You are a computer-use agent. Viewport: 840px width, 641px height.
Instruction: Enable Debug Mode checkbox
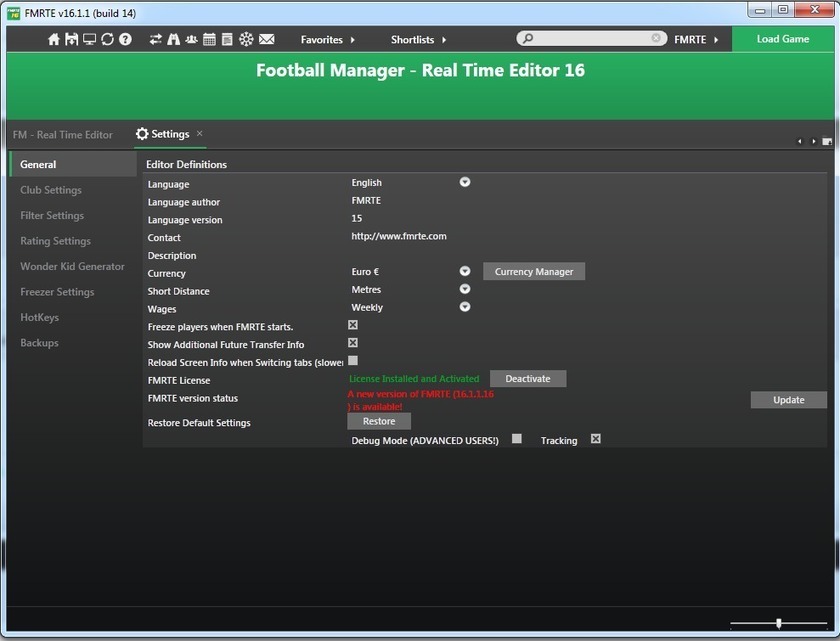click(x=516, y=439)
